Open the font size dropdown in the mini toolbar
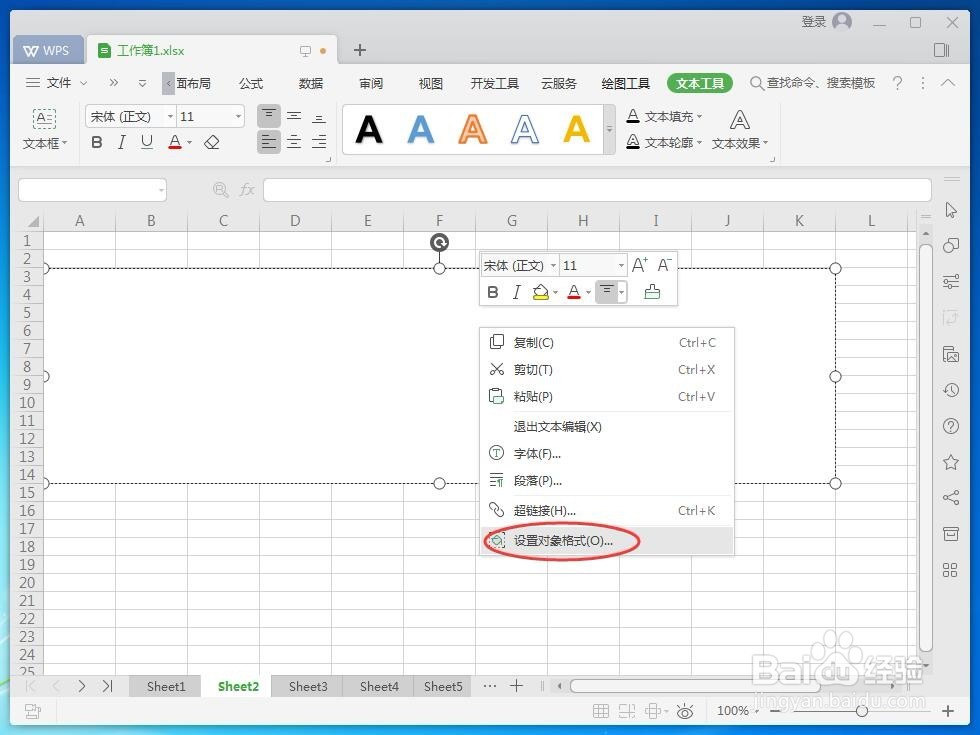The width and height of the screenshot is (980, 735). [x=620, y=265]
